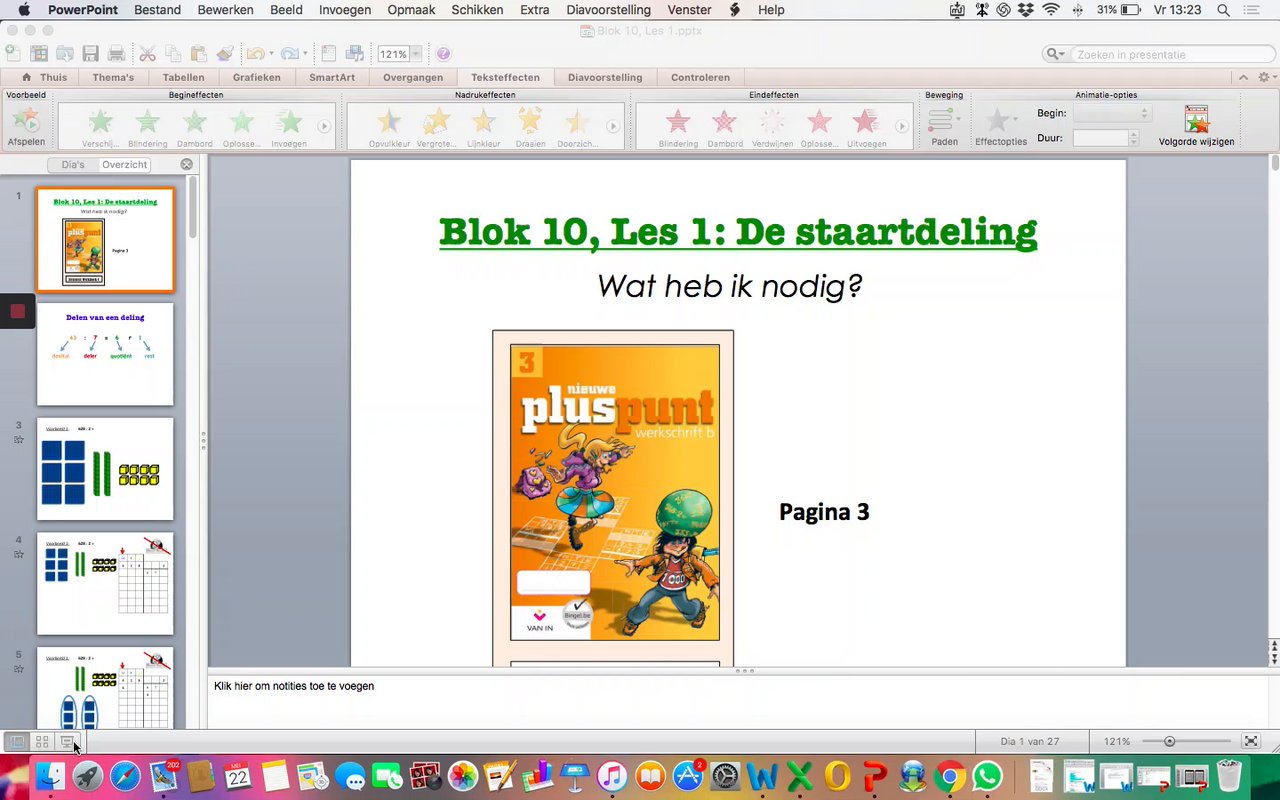Click the Afspelen preview animation icon
The width and height of the screenshot is (1280, 800).
26,121
